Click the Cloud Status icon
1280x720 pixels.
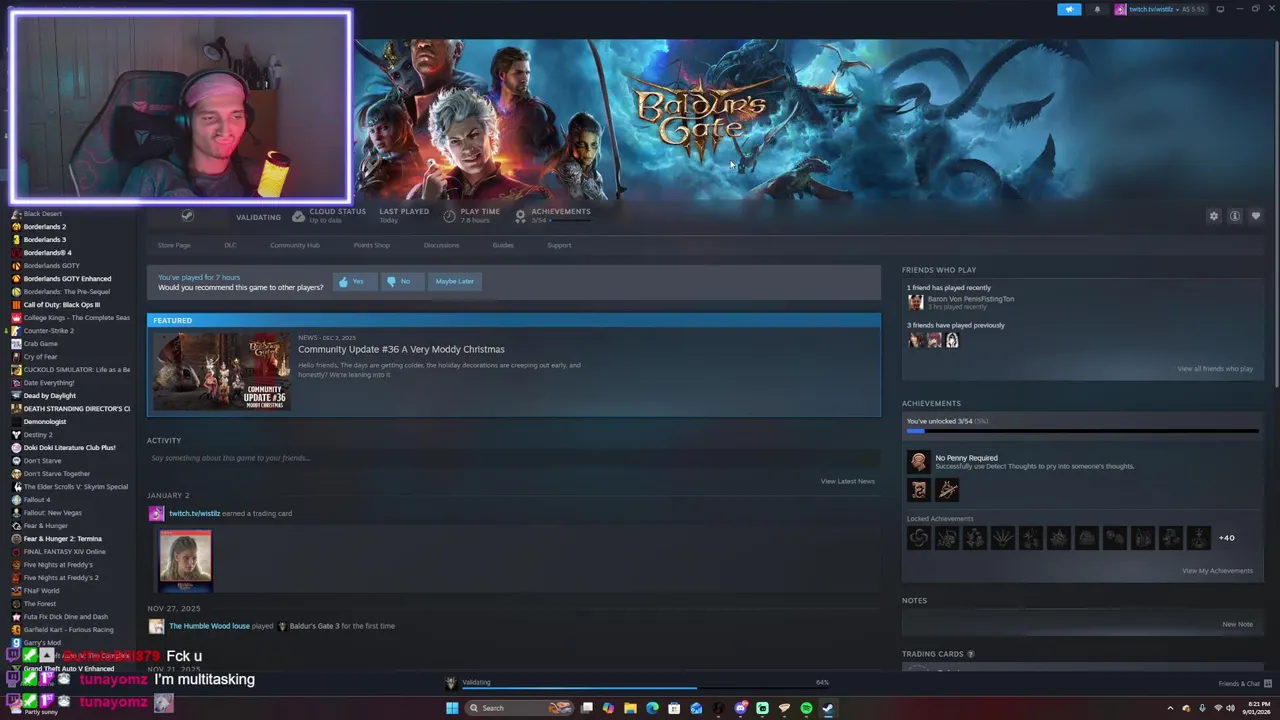point(298,216)
